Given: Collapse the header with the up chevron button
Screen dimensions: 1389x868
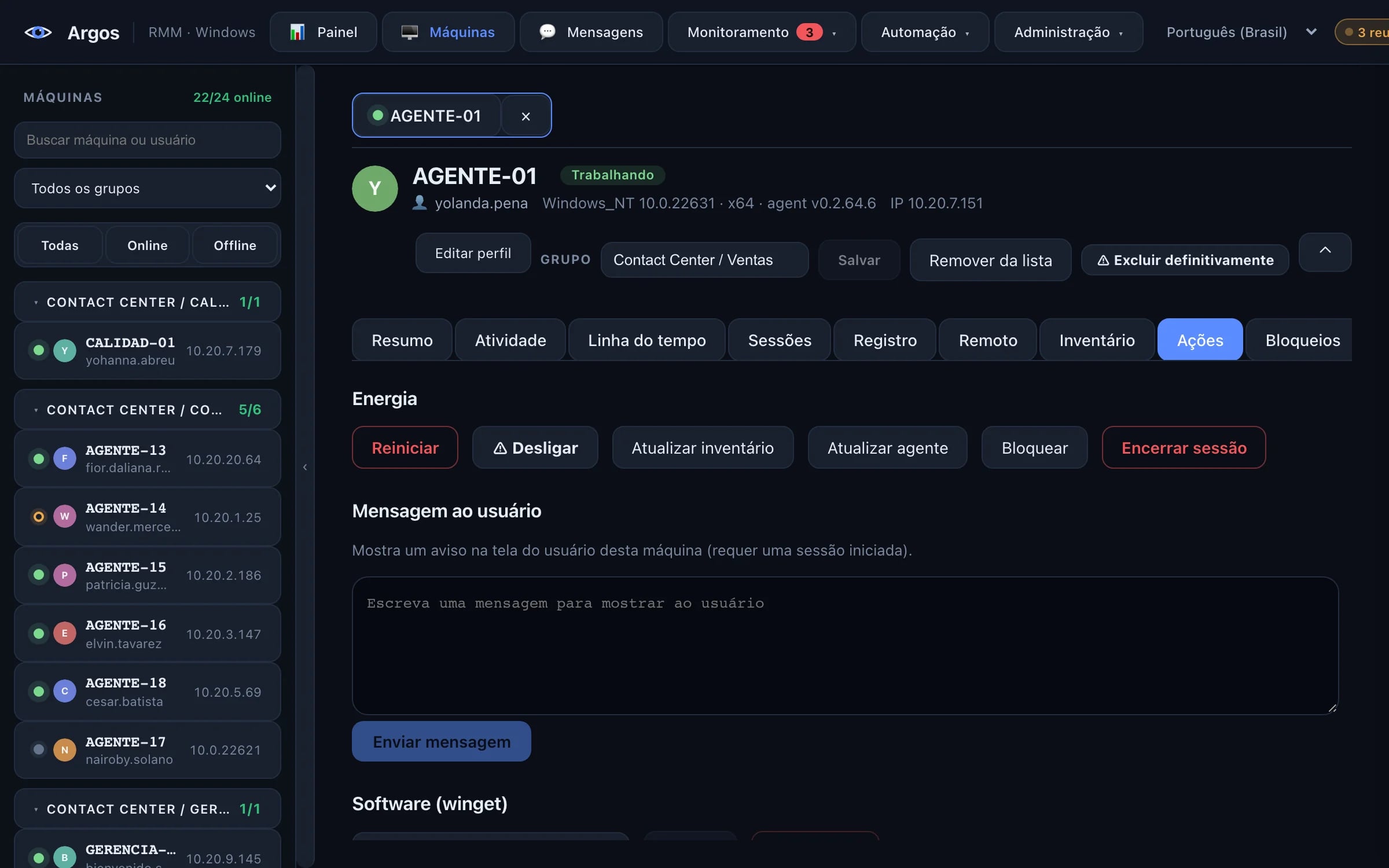Looking at the screenshot, I should coord(1325,252).
